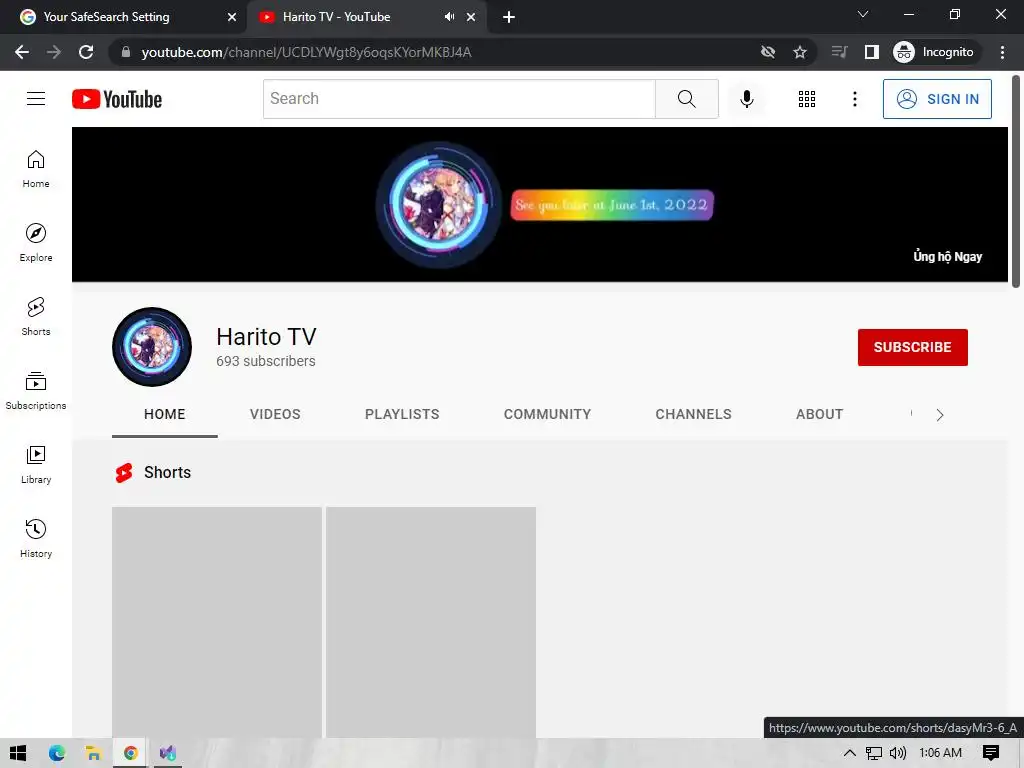1024x768 pixels.
Task: Select the HOME channel tab
Action: pyautogui.click(x=165, y=415)
